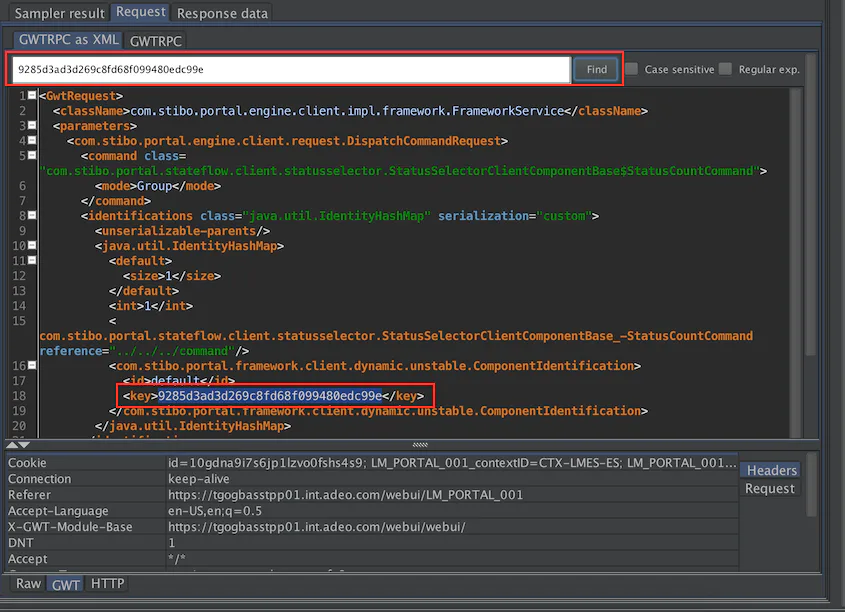Click into the search text field
Screen dimensions: 845x612
[x=291, y=69]
